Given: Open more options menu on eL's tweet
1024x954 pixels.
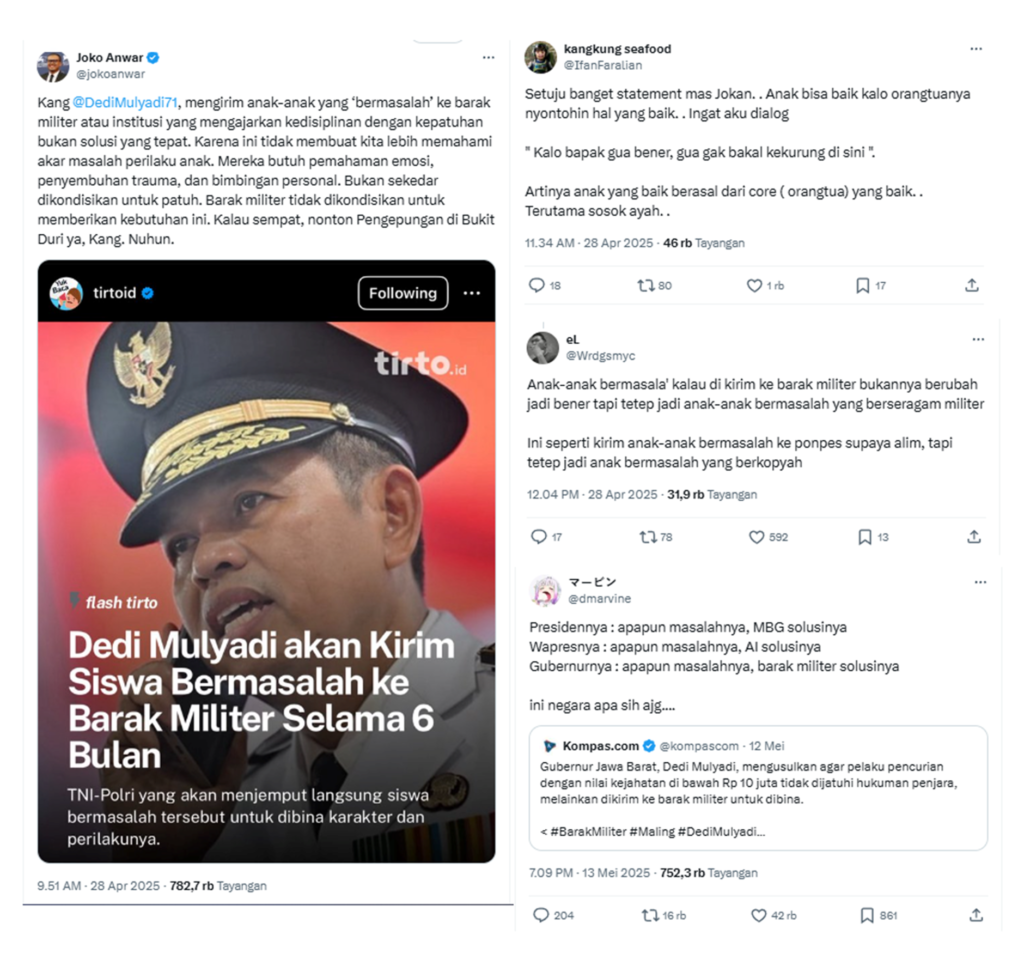Looking at the screenshot, I should coord(978,339).
